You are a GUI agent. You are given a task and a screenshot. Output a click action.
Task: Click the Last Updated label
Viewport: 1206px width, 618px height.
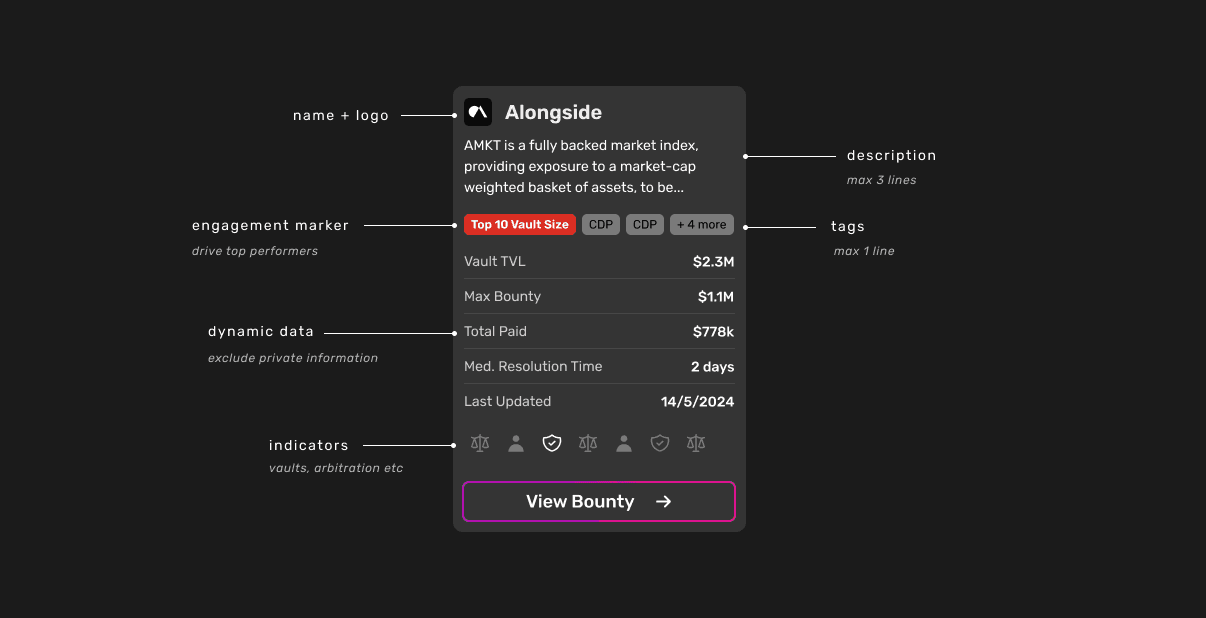(x=508, y=402)
